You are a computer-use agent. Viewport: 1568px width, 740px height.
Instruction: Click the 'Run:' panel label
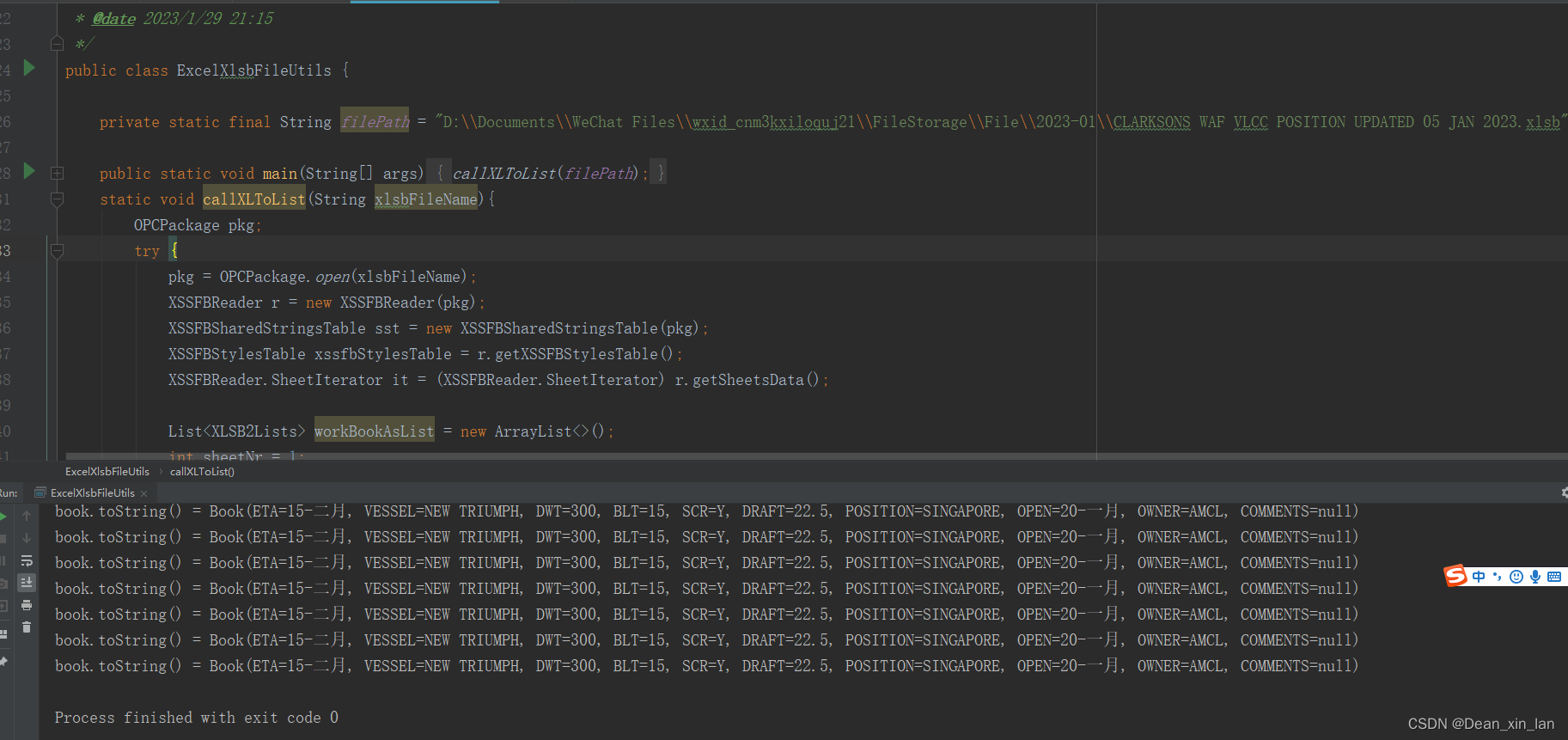point(9,493)
